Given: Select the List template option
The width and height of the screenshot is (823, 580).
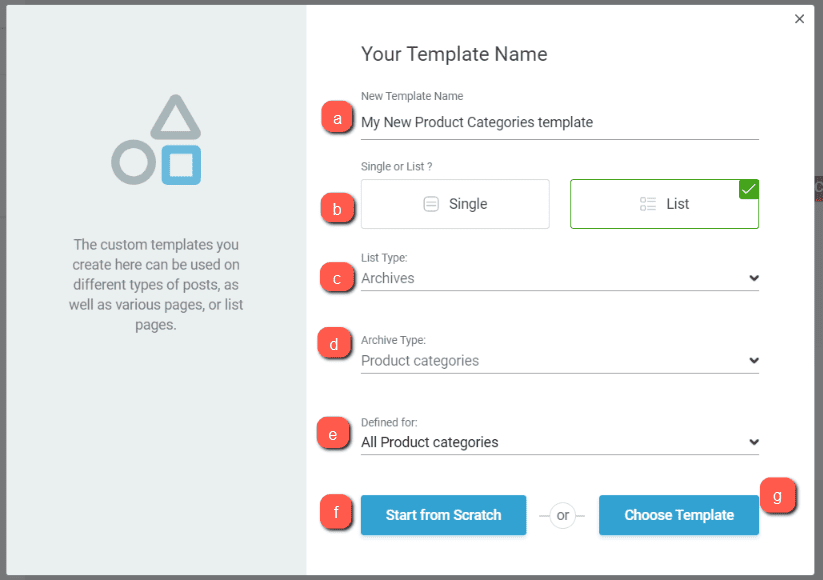Looking at the screenshot, I should tap(664, 204).
